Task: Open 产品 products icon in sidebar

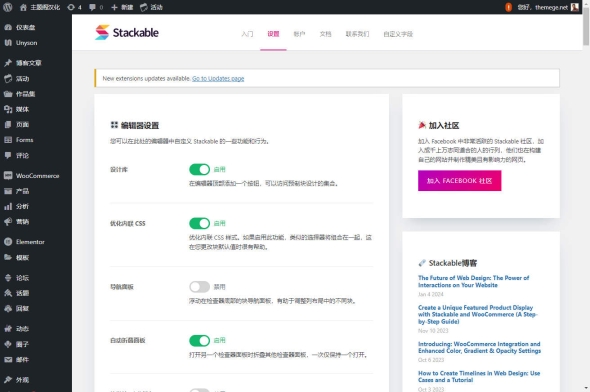Action: 8,191
